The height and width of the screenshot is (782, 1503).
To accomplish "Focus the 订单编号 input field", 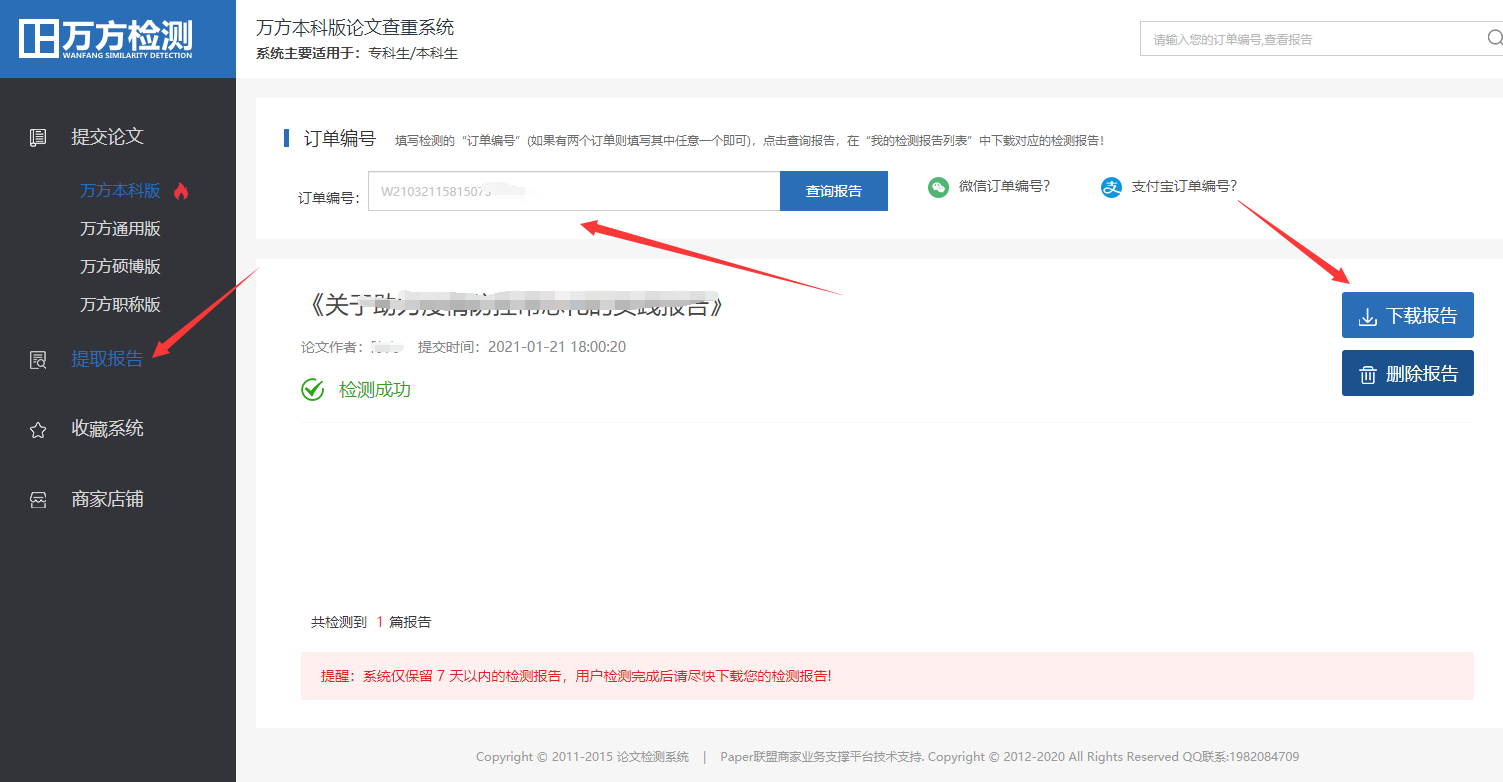I will pos(574,191).
